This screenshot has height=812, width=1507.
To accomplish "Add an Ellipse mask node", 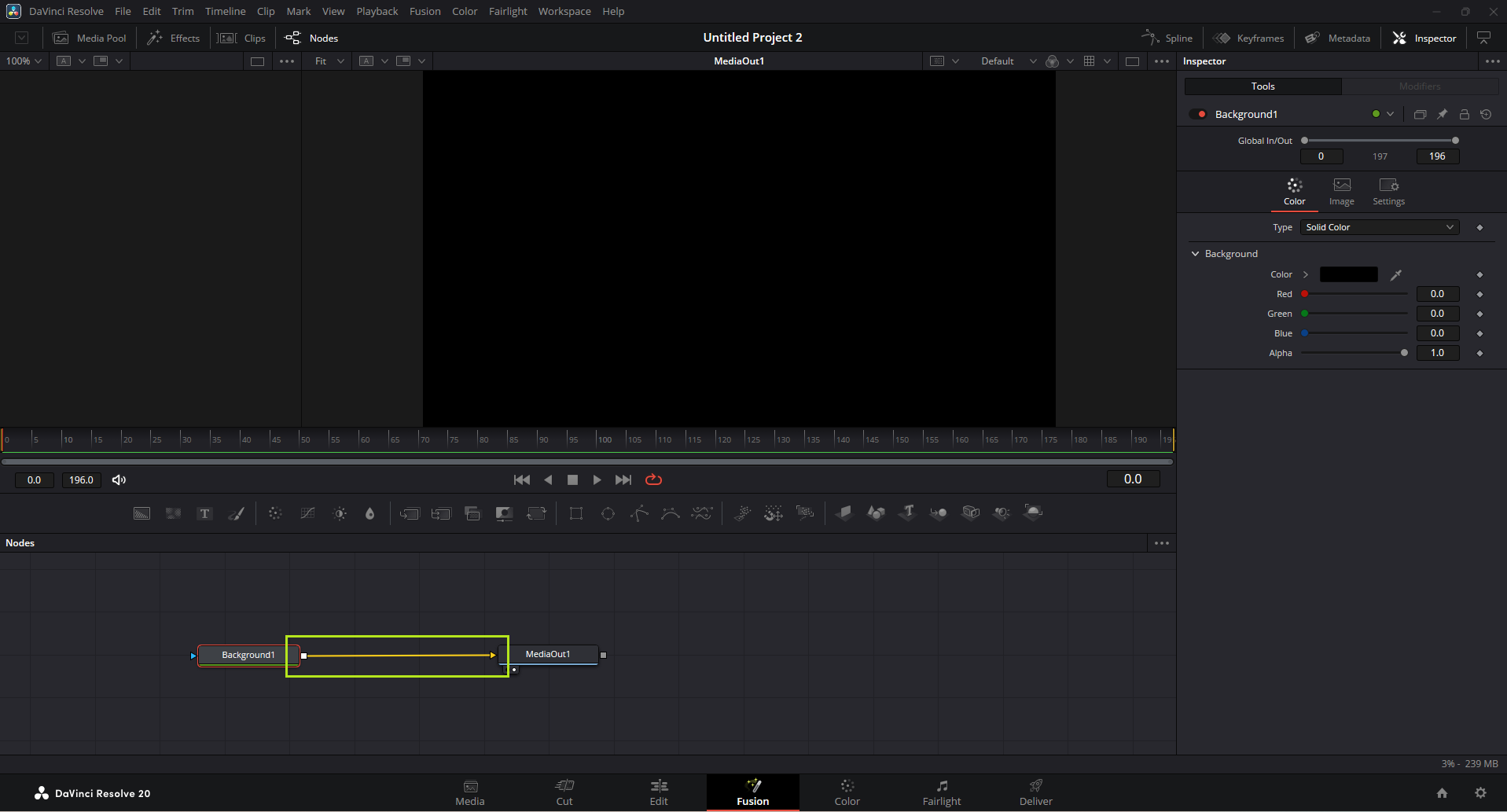I will tap(608, 513).
